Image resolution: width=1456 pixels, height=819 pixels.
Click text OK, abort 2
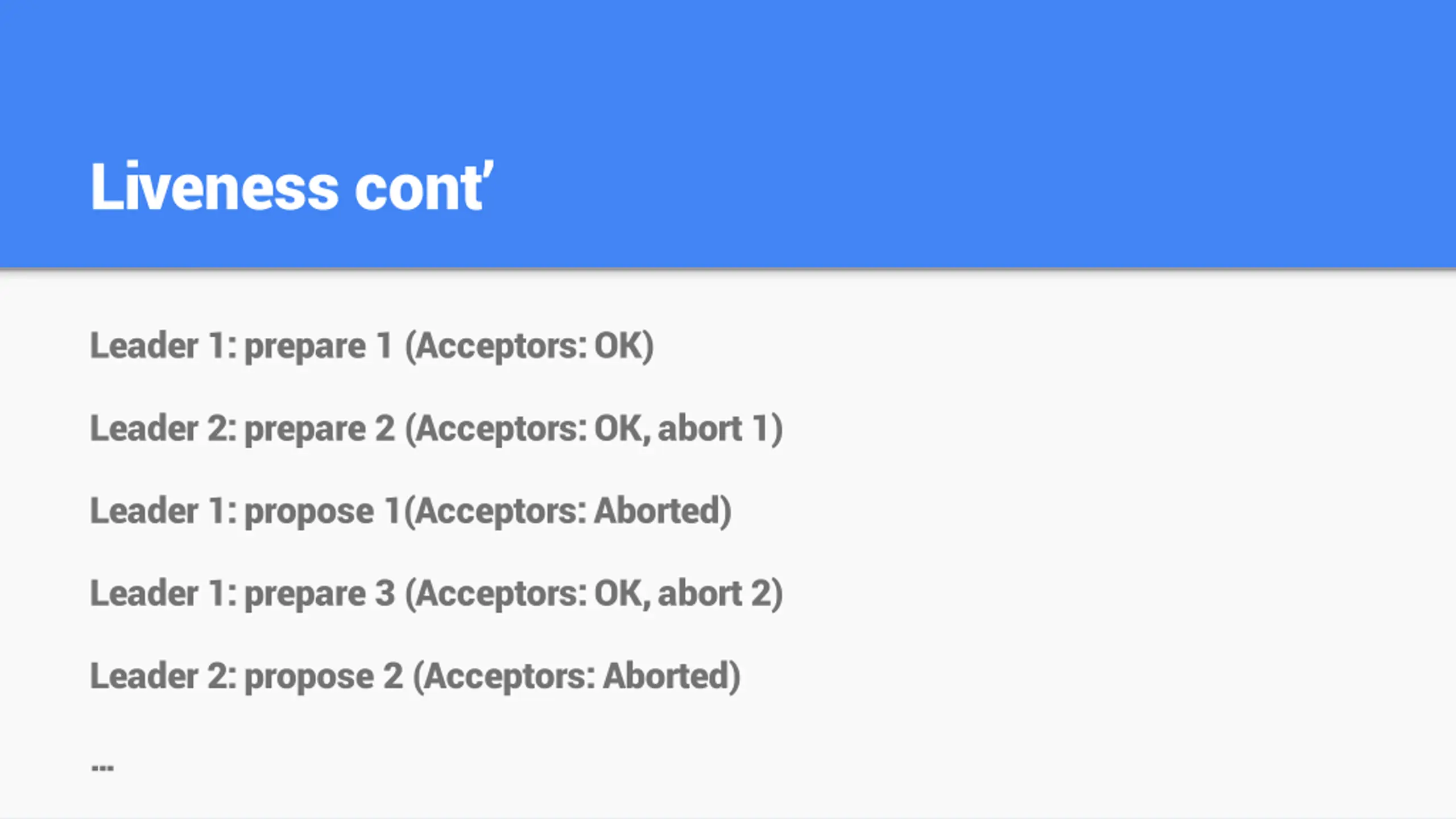683,593
